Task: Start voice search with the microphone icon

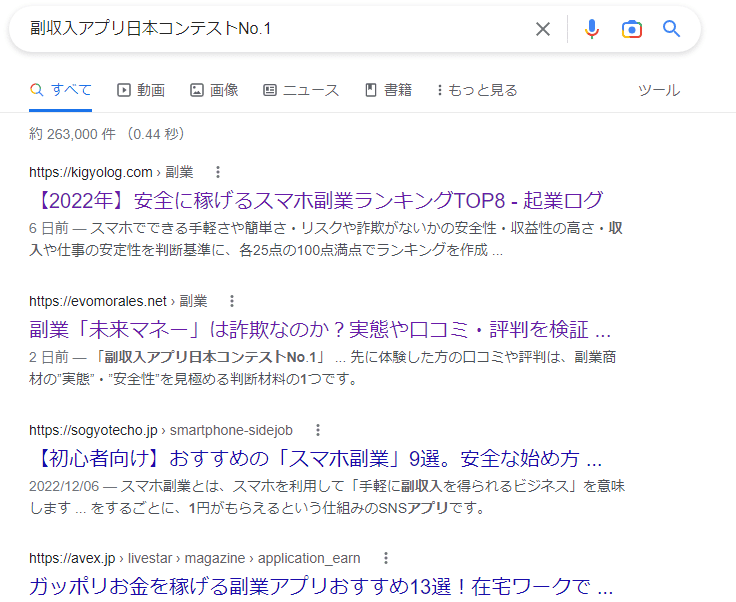Action: point(592,29)
